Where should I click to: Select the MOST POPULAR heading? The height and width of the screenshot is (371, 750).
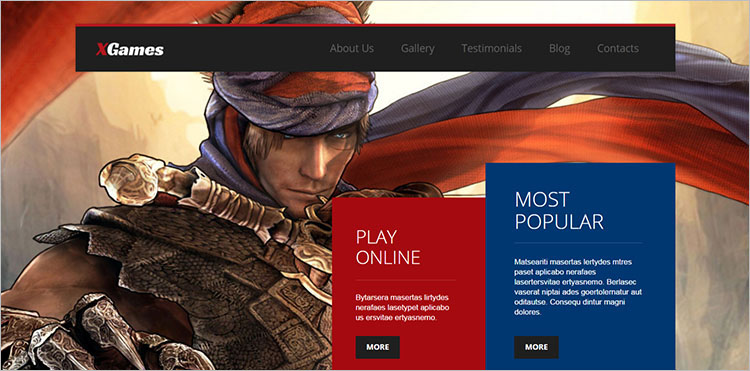559,211
